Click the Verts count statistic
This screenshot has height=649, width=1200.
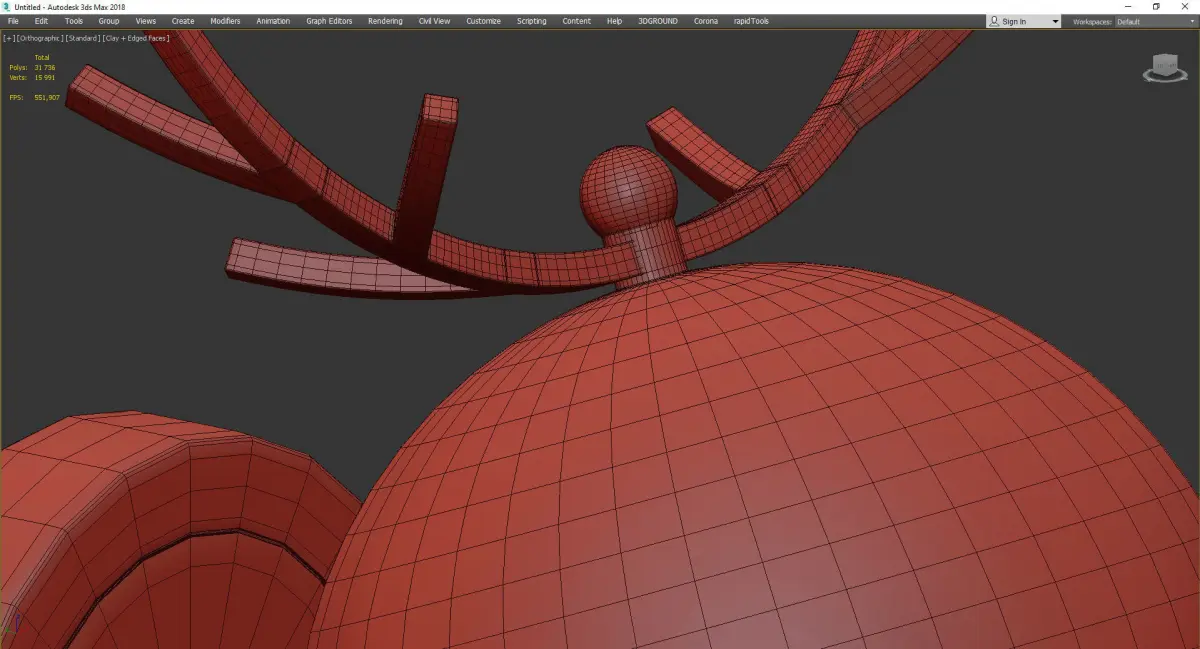(x=32, y=77)
